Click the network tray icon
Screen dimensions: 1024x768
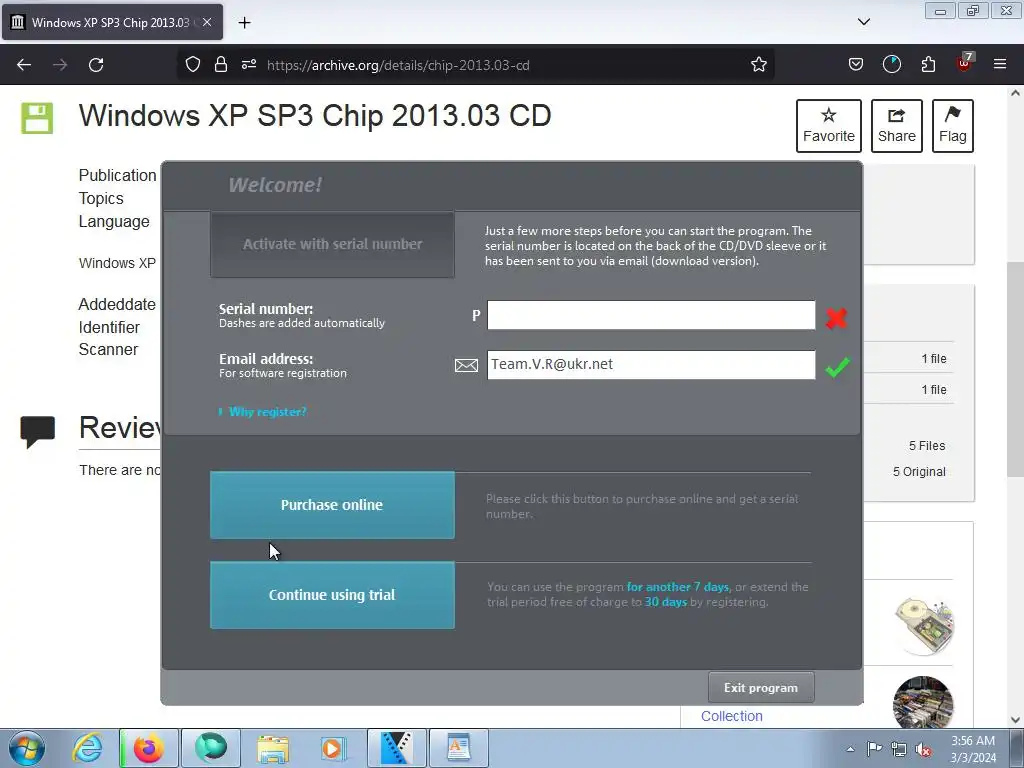pyautogui.click(x=899, y=749)
